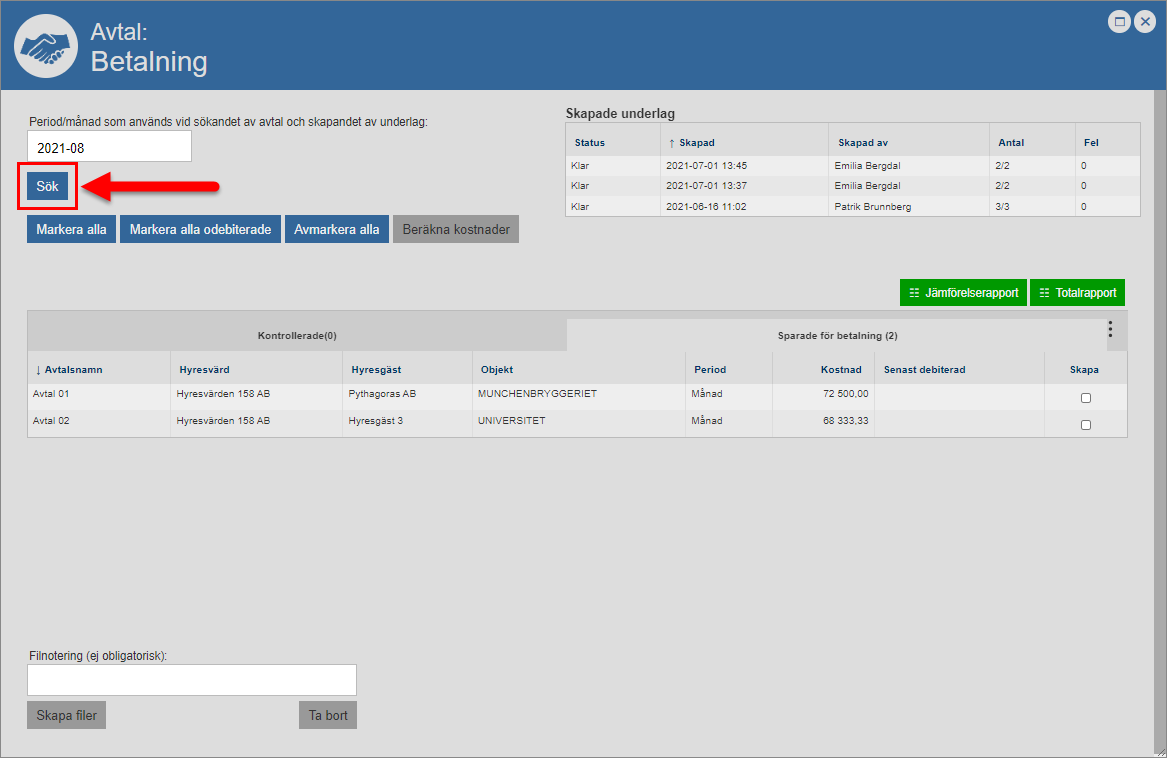Open the three-dot table options menu

(1110, 329)
